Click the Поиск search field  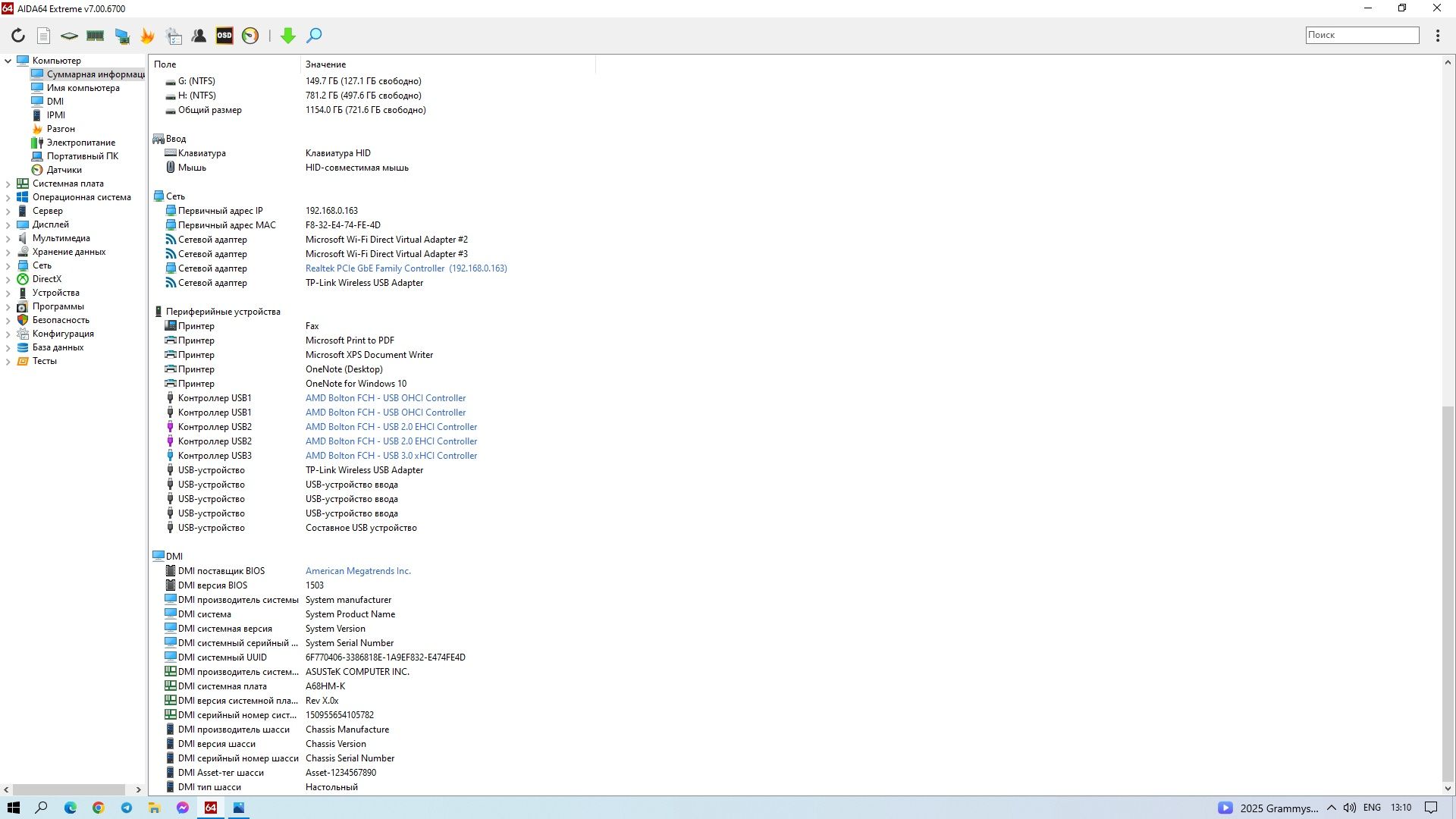(1362, 35)
